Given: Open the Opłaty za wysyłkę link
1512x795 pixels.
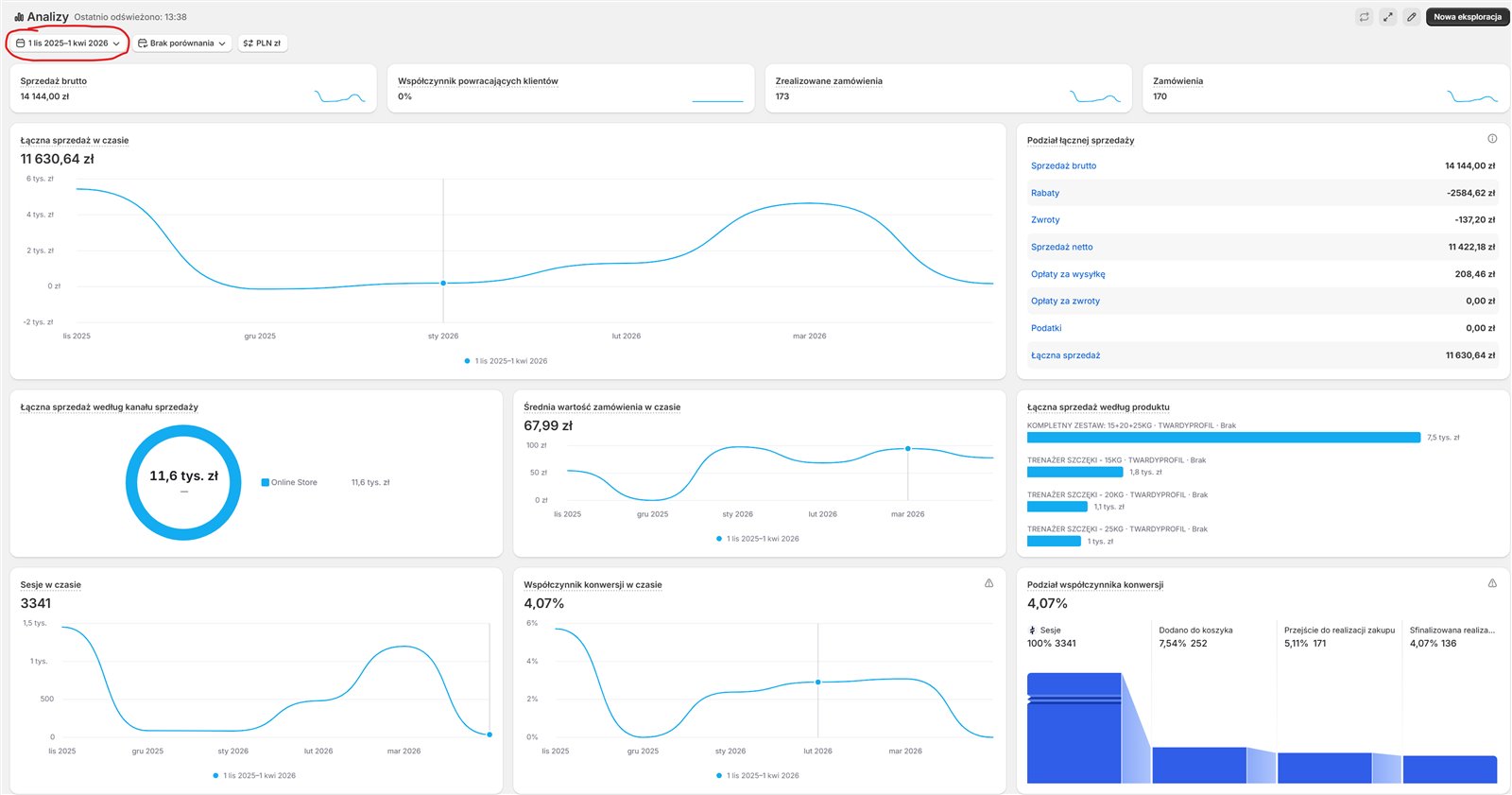Looking at the screenshot, I should tap(1067, 274).
